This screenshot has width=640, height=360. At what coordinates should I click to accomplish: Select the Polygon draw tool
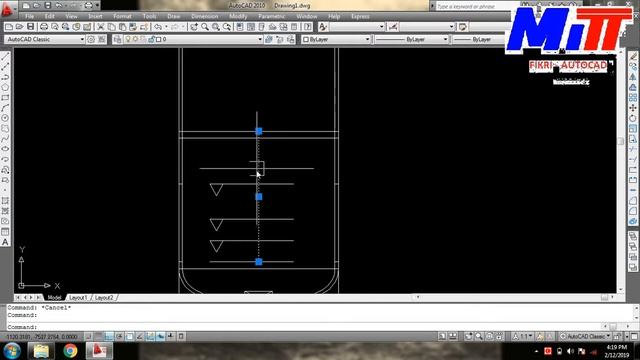pos(5,87)
